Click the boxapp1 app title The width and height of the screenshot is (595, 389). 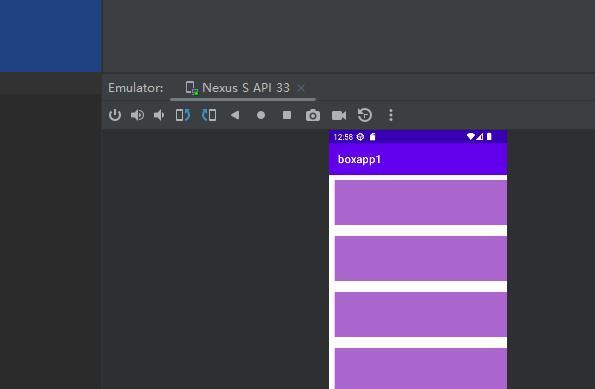point(359,159)
